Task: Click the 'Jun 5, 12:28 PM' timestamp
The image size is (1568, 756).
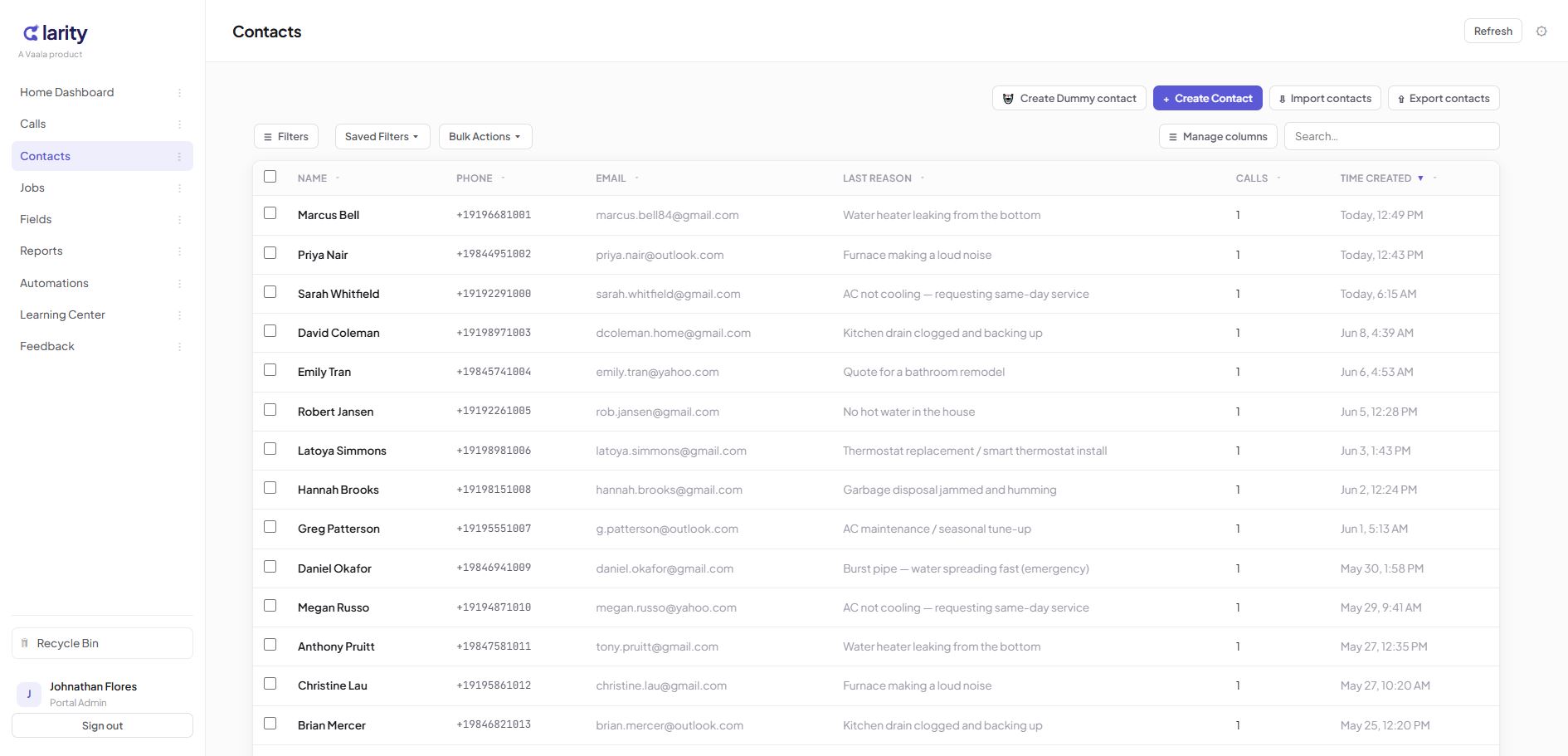Action: (x=1379, y=412)
